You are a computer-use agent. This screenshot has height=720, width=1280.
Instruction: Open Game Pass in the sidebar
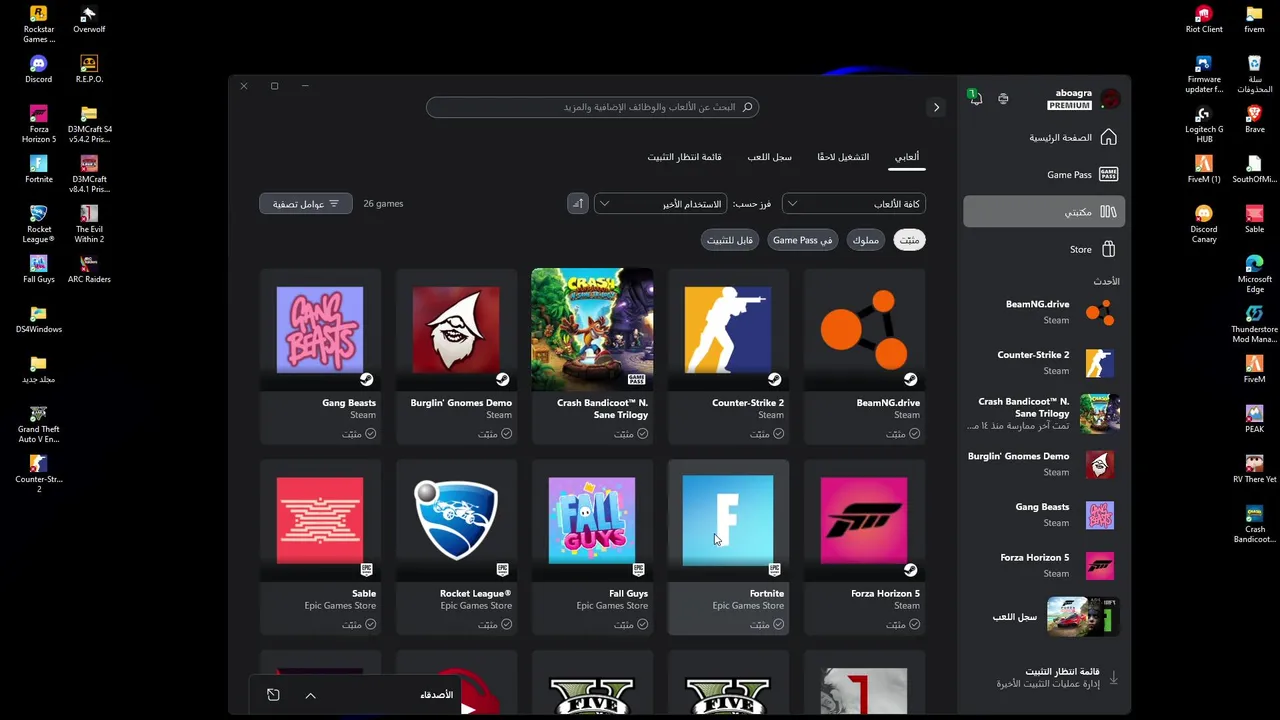1043,174
